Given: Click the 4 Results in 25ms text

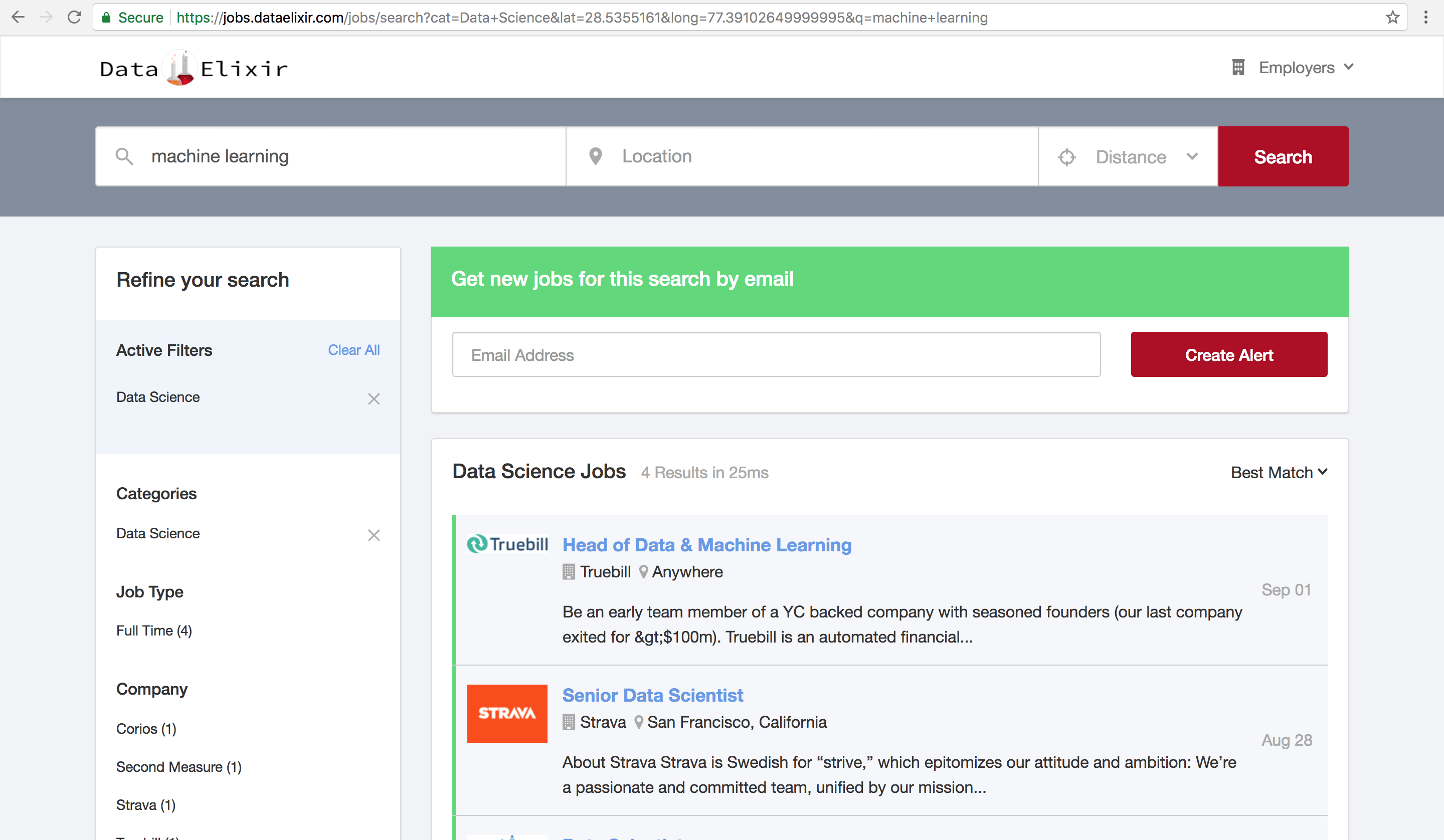Looking at the screenshot, I should (x=704, y=472).
